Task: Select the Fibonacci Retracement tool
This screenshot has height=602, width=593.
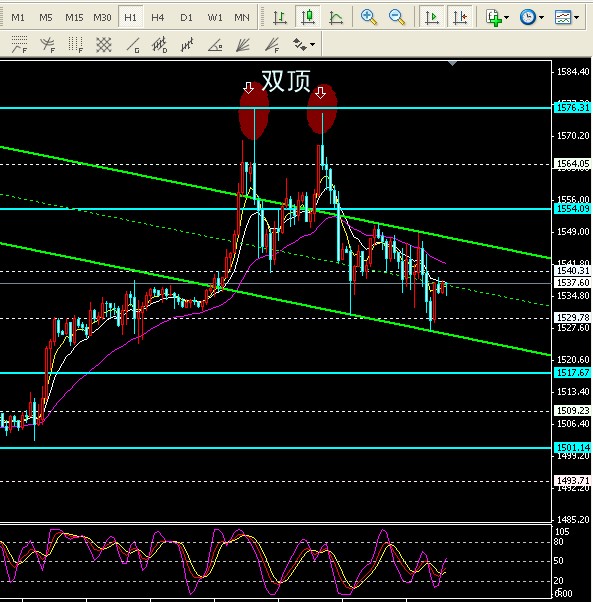Action: point(19,45)
